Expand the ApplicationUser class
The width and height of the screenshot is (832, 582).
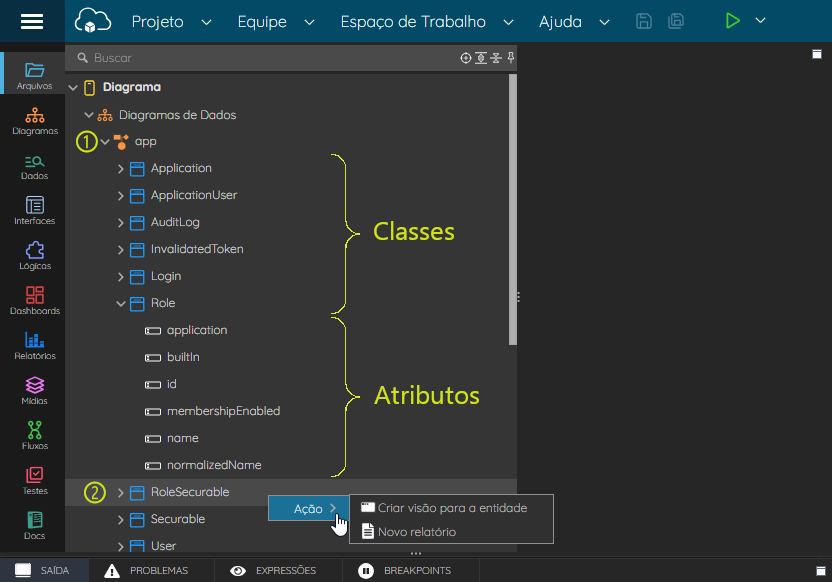tap(120, 196)
